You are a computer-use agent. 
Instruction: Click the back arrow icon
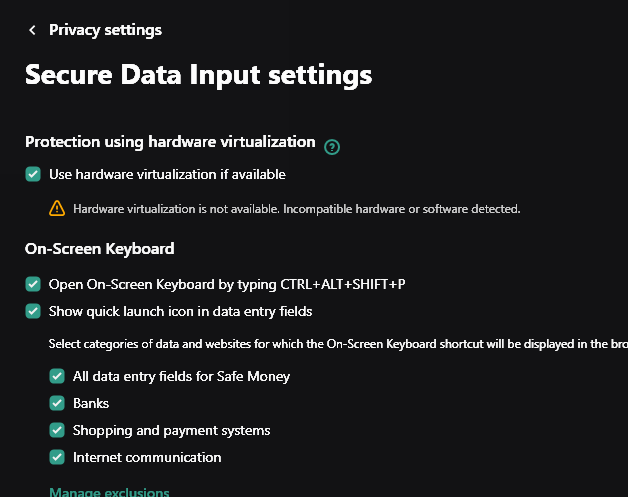(x=32, y=30)
